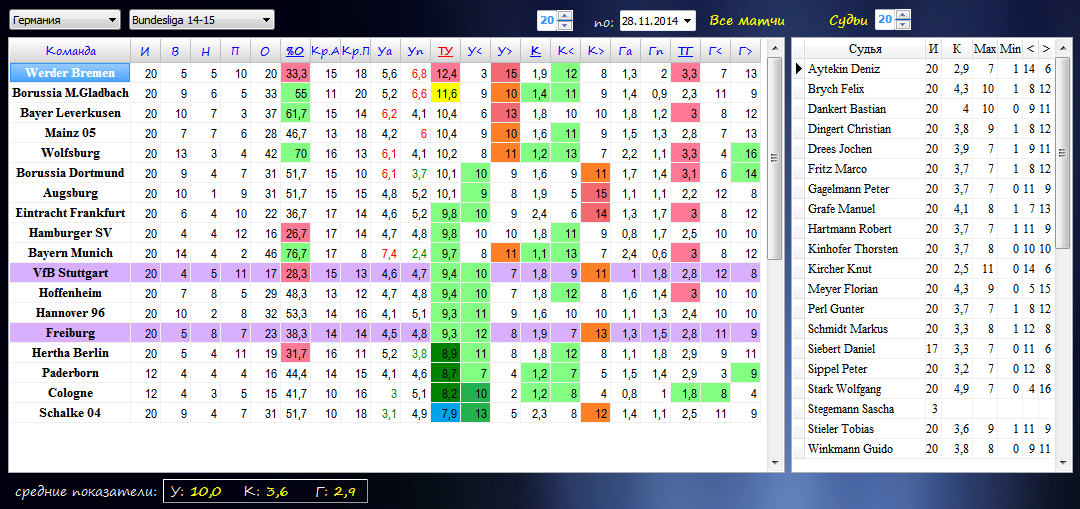Select the Wolfsburg team

70,153
